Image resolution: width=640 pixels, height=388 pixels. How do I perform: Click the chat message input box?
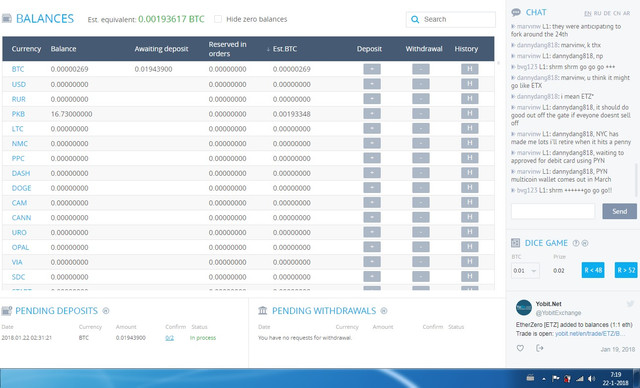tap(553, 211)
